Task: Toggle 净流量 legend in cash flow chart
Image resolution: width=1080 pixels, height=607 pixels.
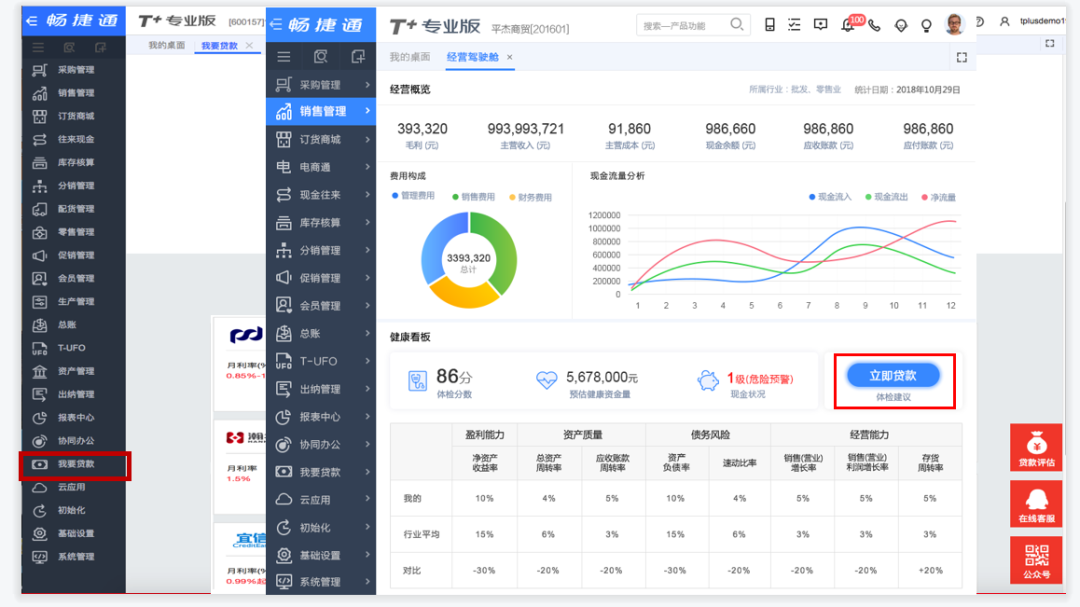Action: click(939, 197)
